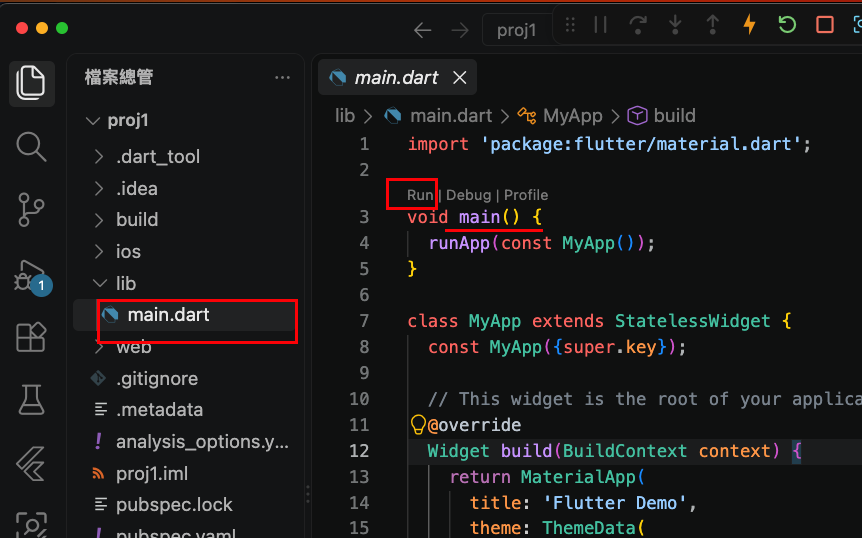Restart debugging with green circular arrow
Image resolution: width=862 pixels, height=538 pixels.
[787, 25]
